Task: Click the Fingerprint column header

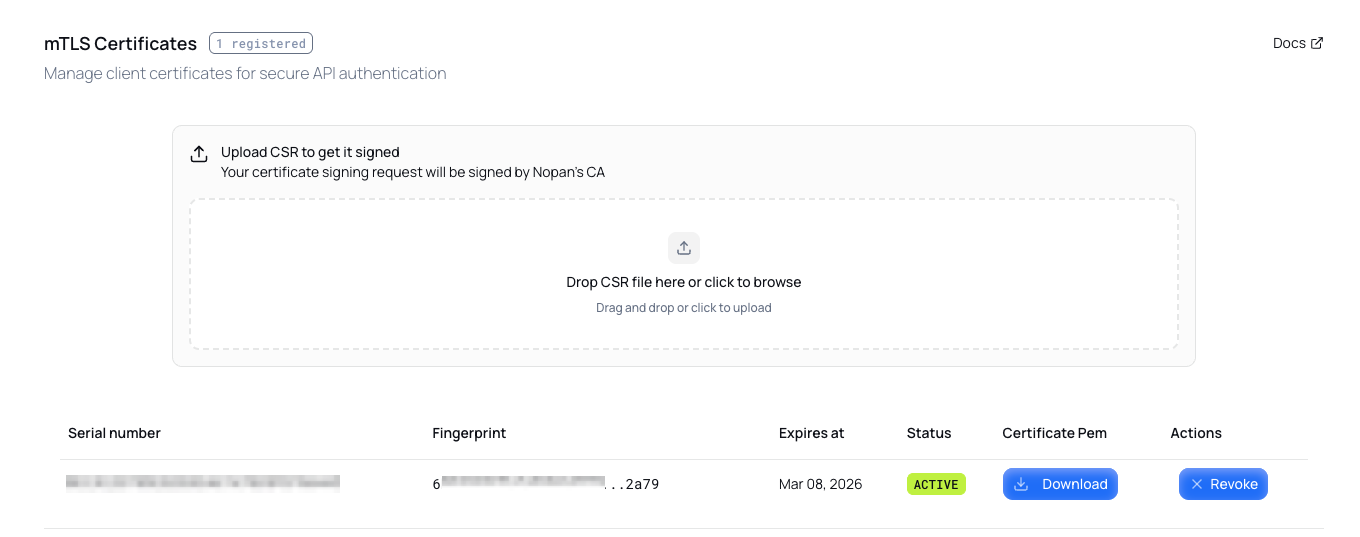Action: [469, 433]
